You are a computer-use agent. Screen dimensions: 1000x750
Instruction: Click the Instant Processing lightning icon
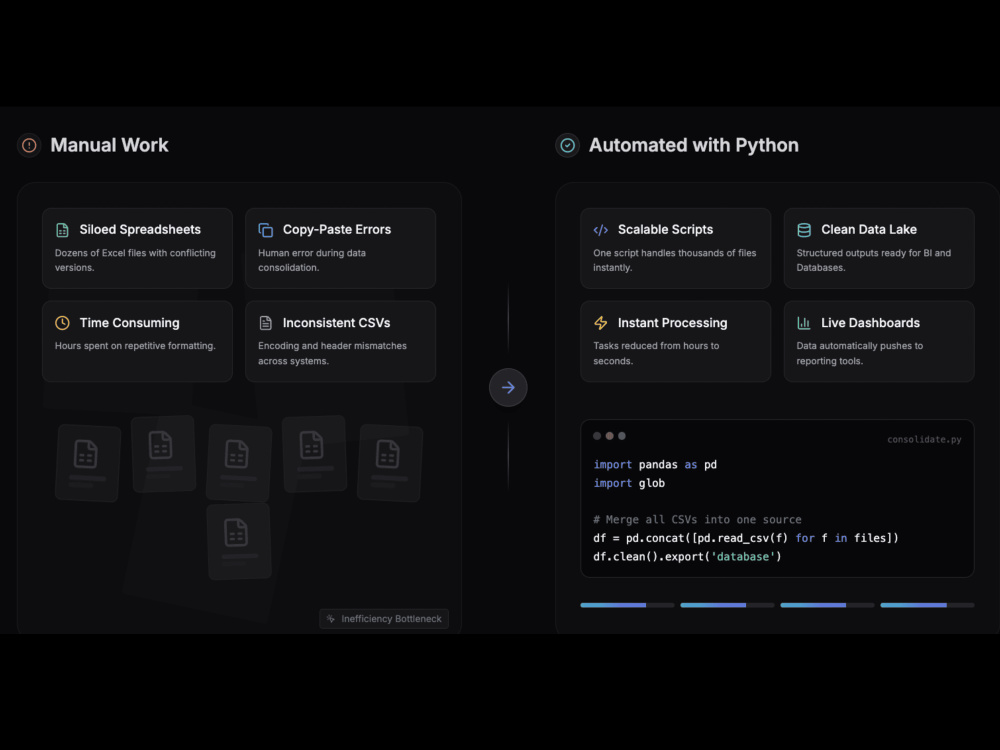click(x=600, y=323)
